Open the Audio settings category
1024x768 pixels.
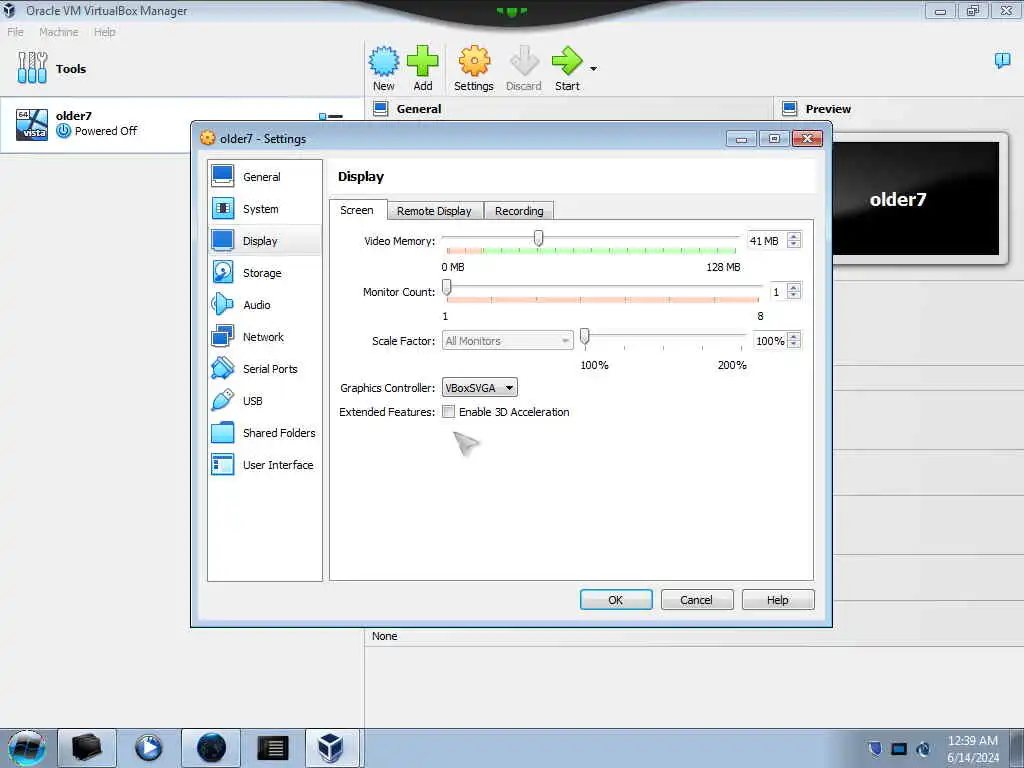point(264,304)
